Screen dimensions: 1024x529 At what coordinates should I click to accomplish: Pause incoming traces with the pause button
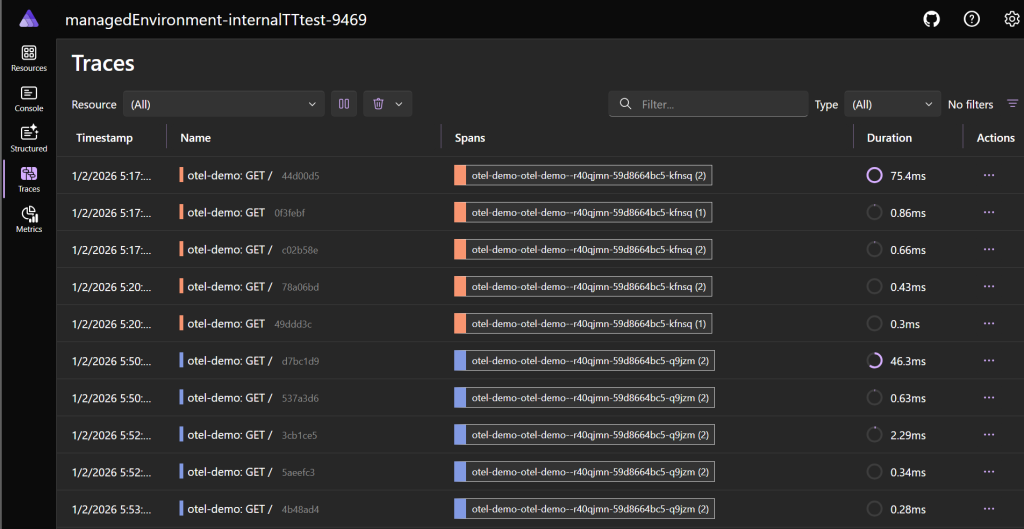point(344,104)
